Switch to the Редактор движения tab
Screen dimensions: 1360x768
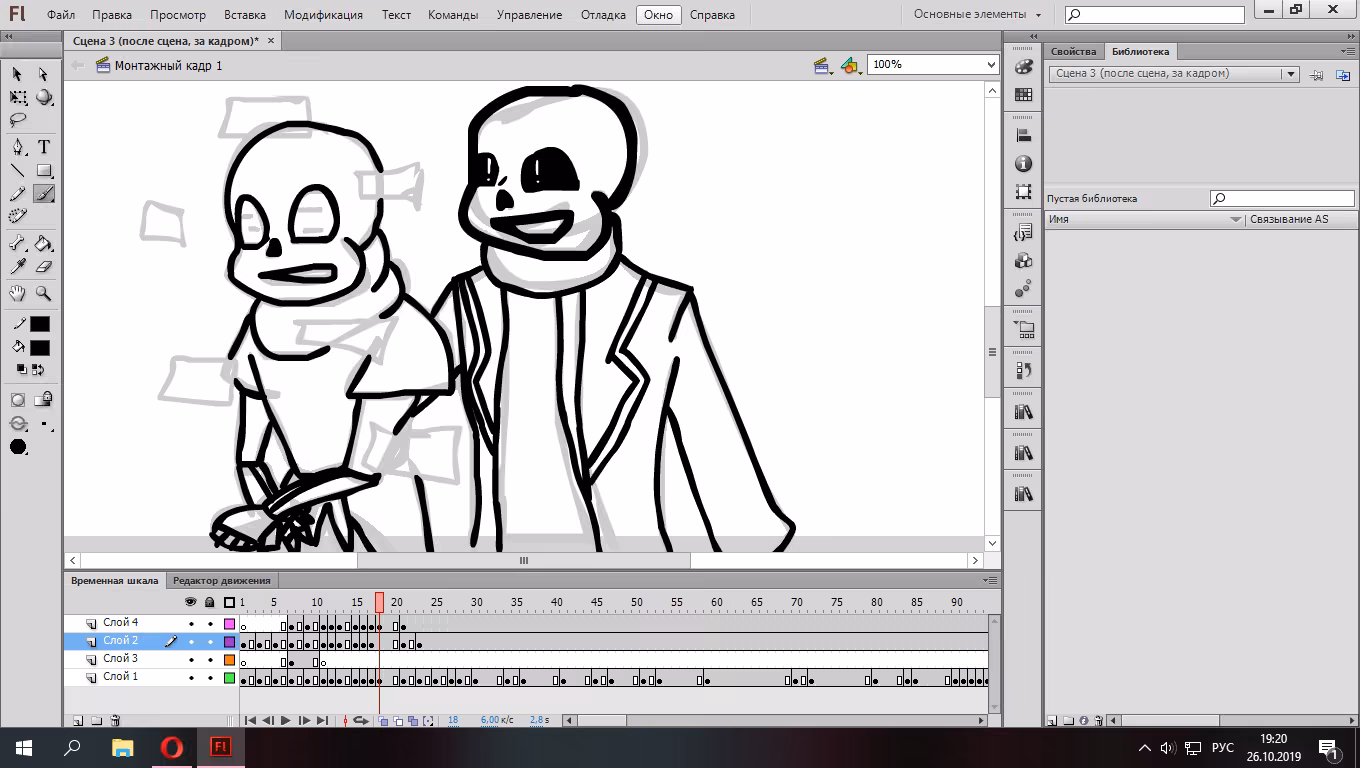(x=221, y=580)
